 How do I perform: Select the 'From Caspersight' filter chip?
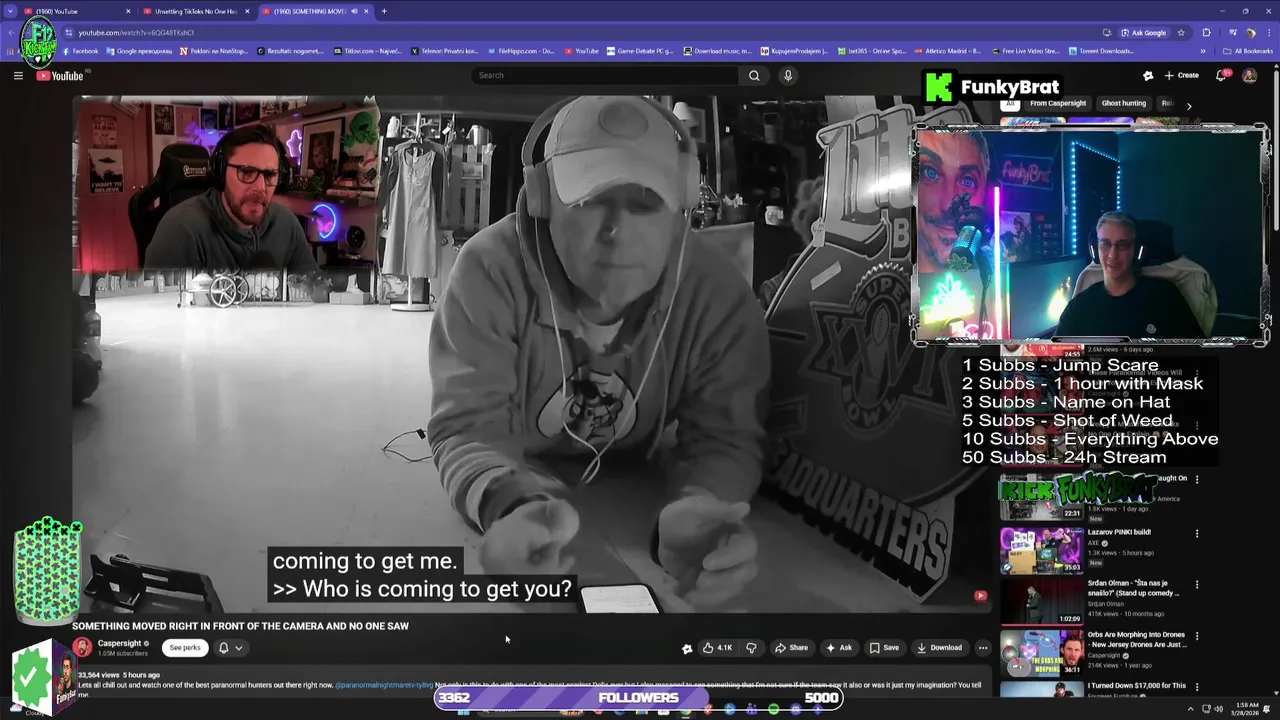pyautogui.click(x=1058, y=103)
